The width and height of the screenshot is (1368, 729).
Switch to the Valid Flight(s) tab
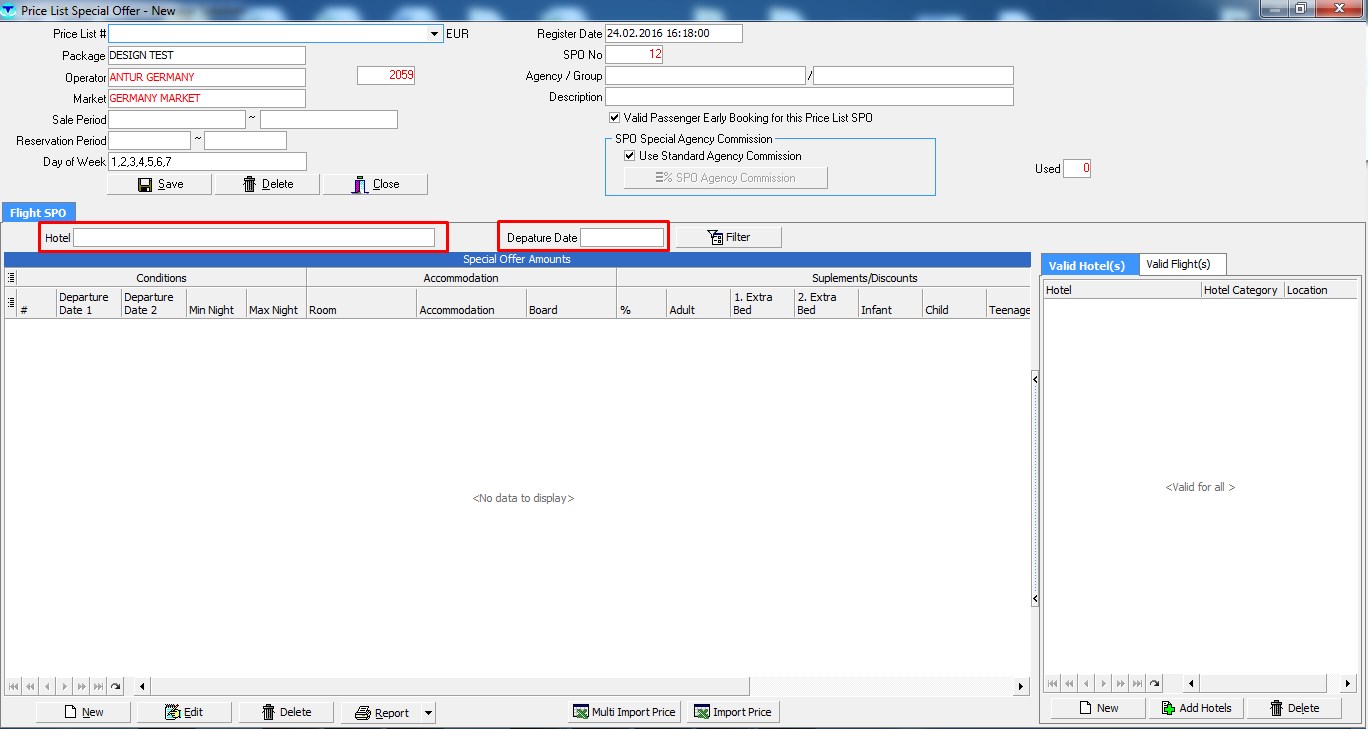tap(1182, 264)
